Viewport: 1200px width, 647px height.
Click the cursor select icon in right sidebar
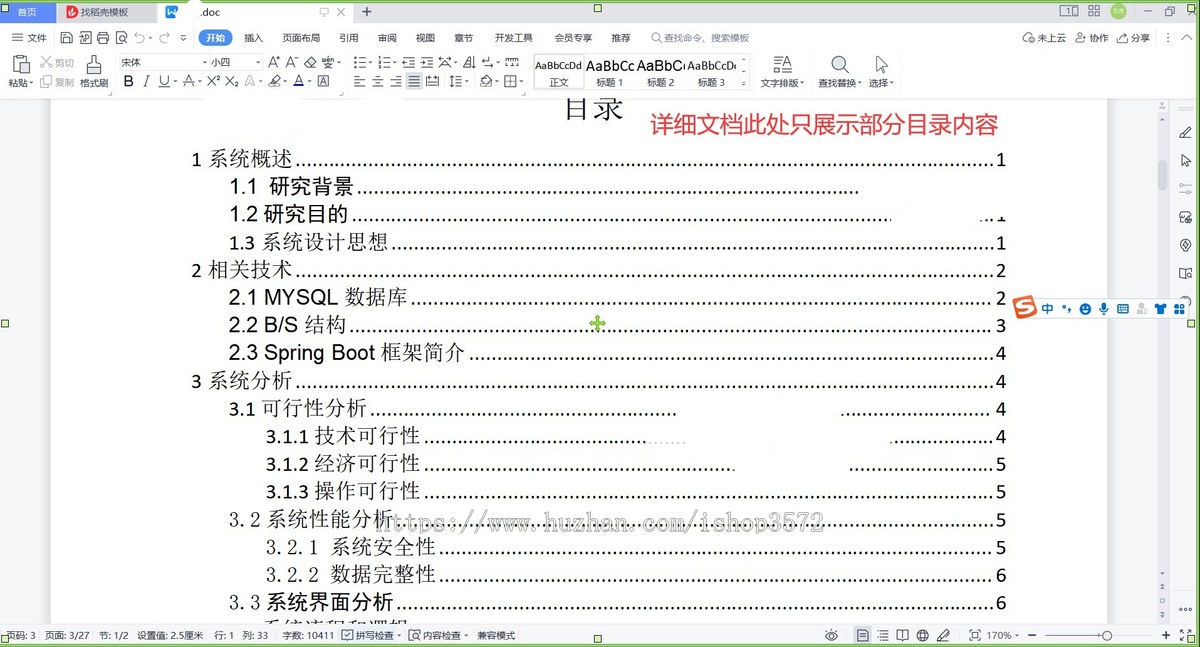click(x=1186, y=160)
